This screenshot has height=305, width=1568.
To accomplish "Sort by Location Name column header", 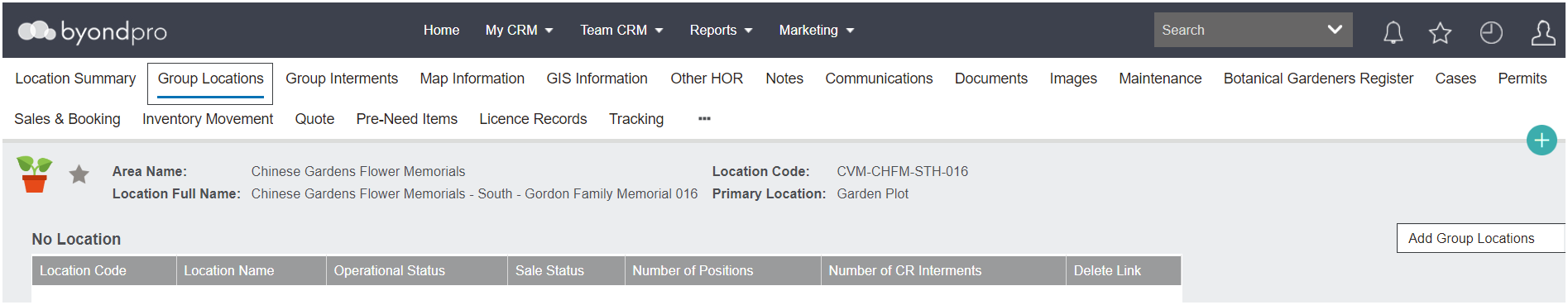I will pyautogui.click(x=252, y=271).
